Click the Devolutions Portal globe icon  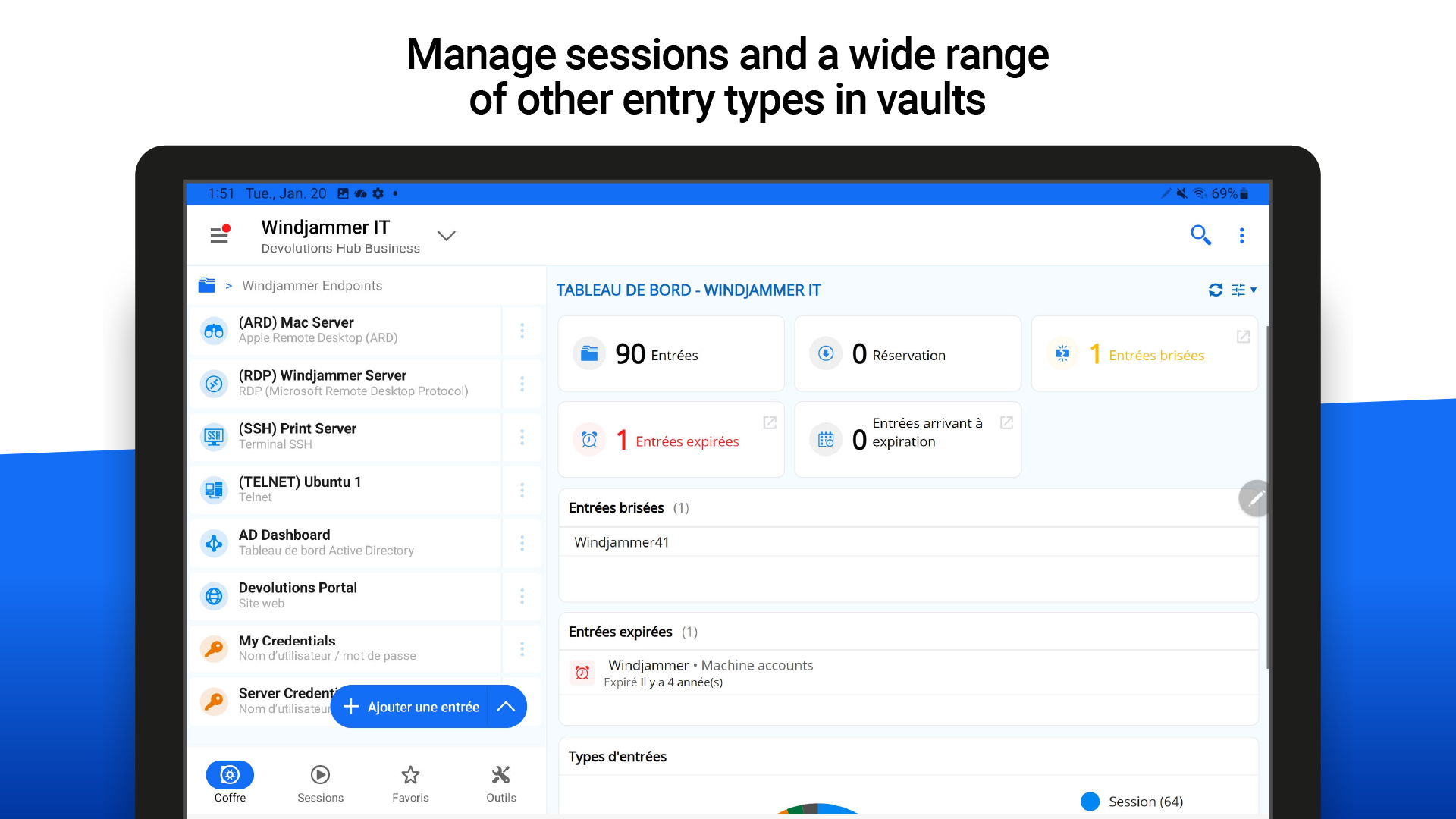[214, 596]
